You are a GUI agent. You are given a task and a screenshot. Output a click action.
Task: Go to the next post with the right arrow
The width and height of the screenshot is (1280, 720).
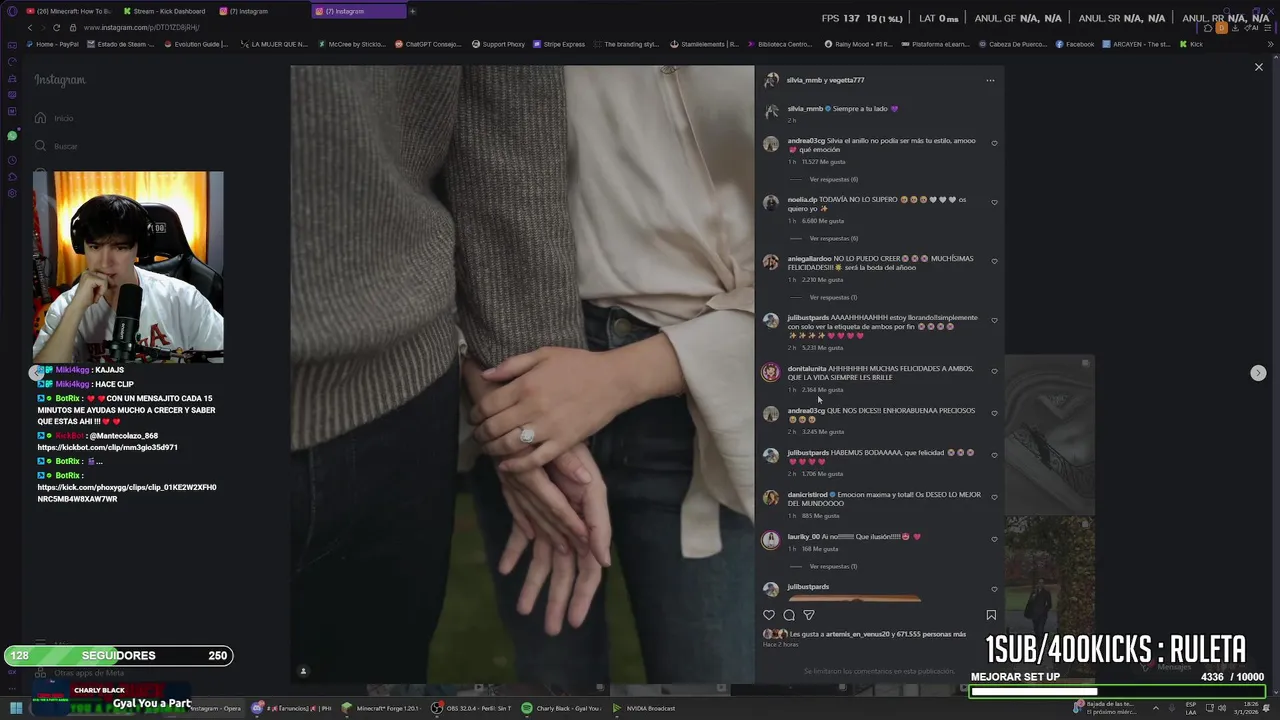(1258, 373)
